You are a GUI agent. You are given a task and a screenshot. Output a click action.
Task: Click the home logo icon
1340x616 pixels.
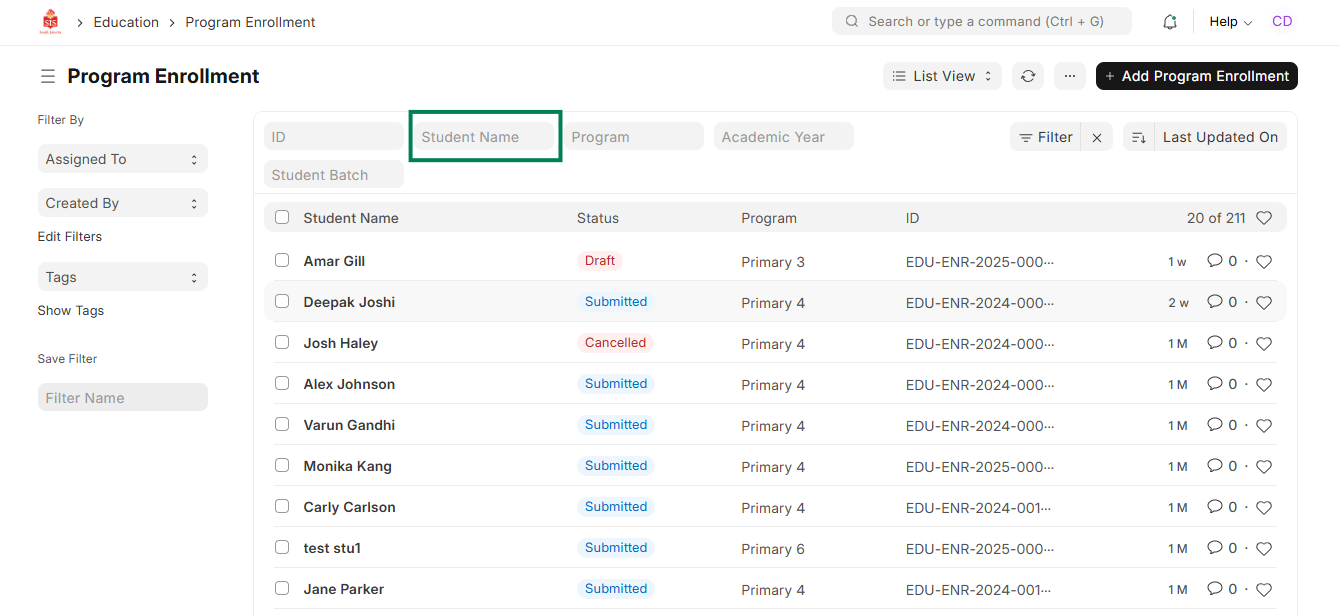click(50, 22)
